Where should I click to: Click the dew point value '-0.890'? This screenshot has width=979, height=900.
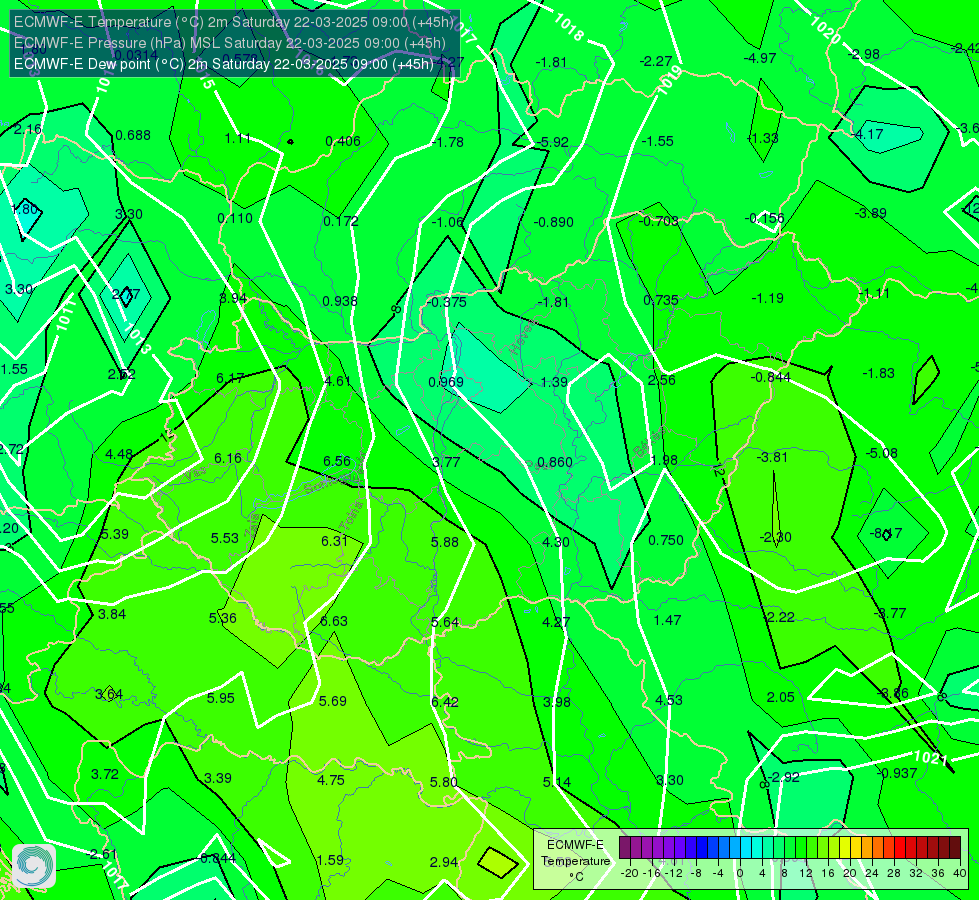pos(553,222)
